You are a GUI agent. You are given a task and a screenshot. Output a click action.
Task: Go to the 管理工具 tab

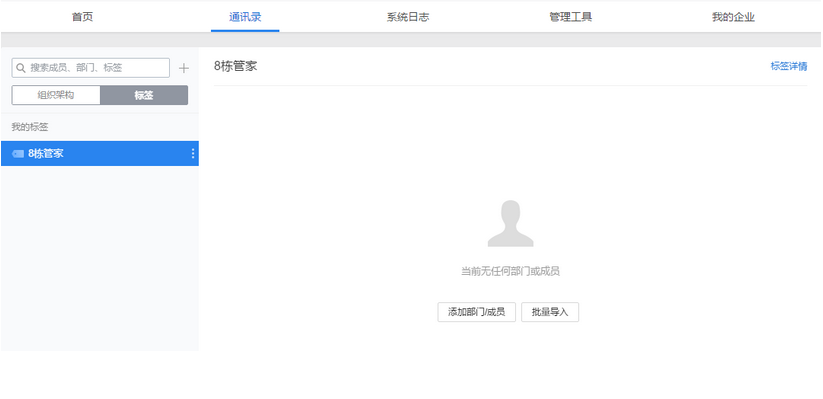[571, 17]
